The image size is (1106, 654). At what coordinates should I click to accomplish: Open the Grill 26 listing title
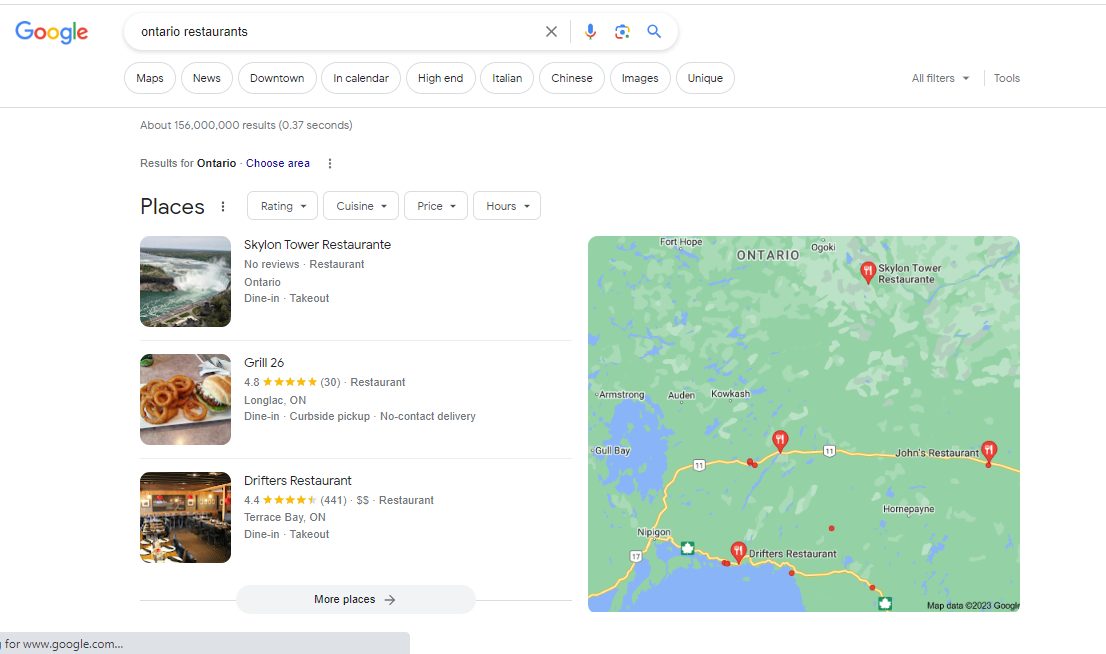[x=264, y=363]
